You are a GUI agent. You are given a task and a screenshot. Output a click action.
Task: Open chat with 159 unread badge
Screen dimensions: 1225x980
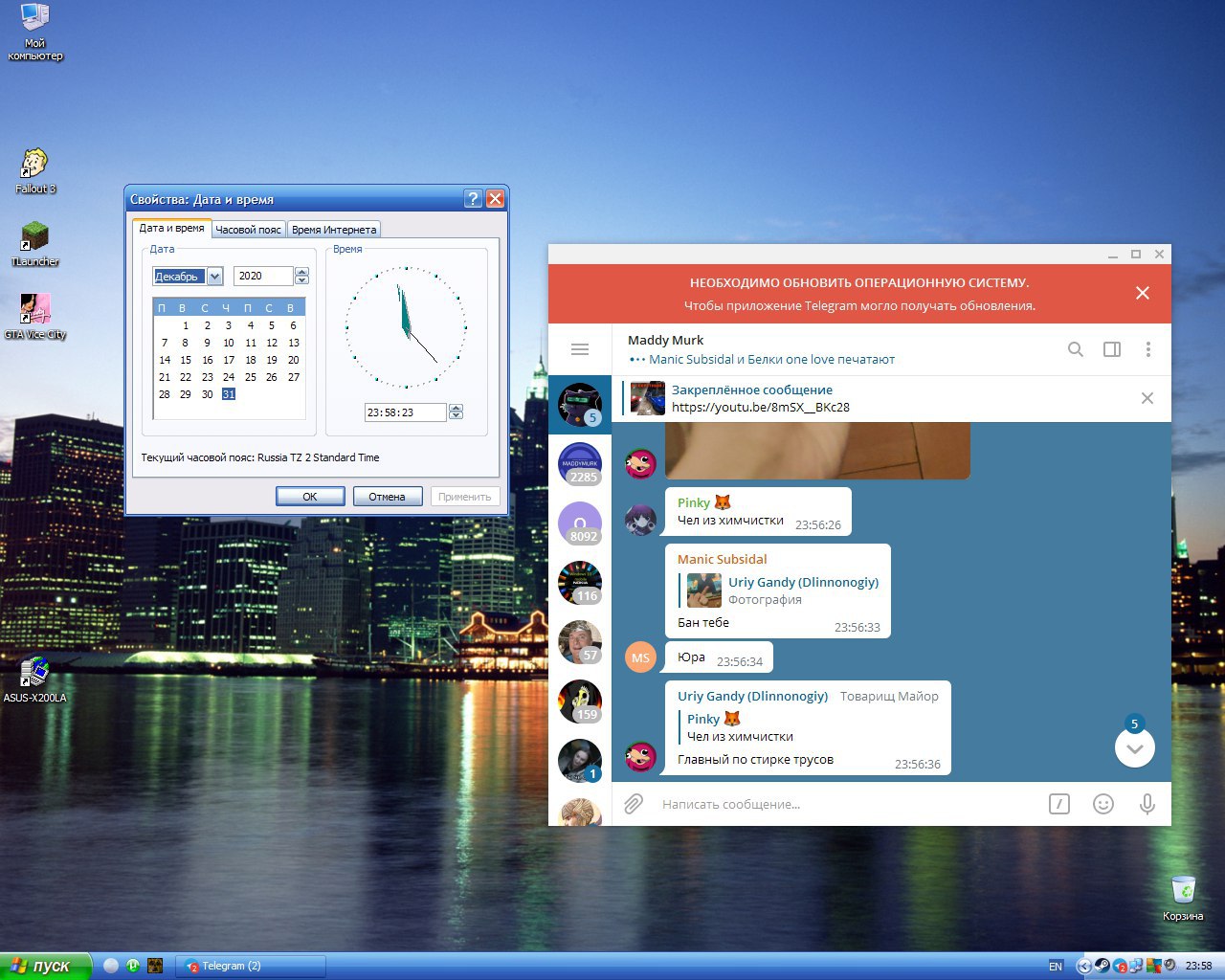[x=580, y=702]
